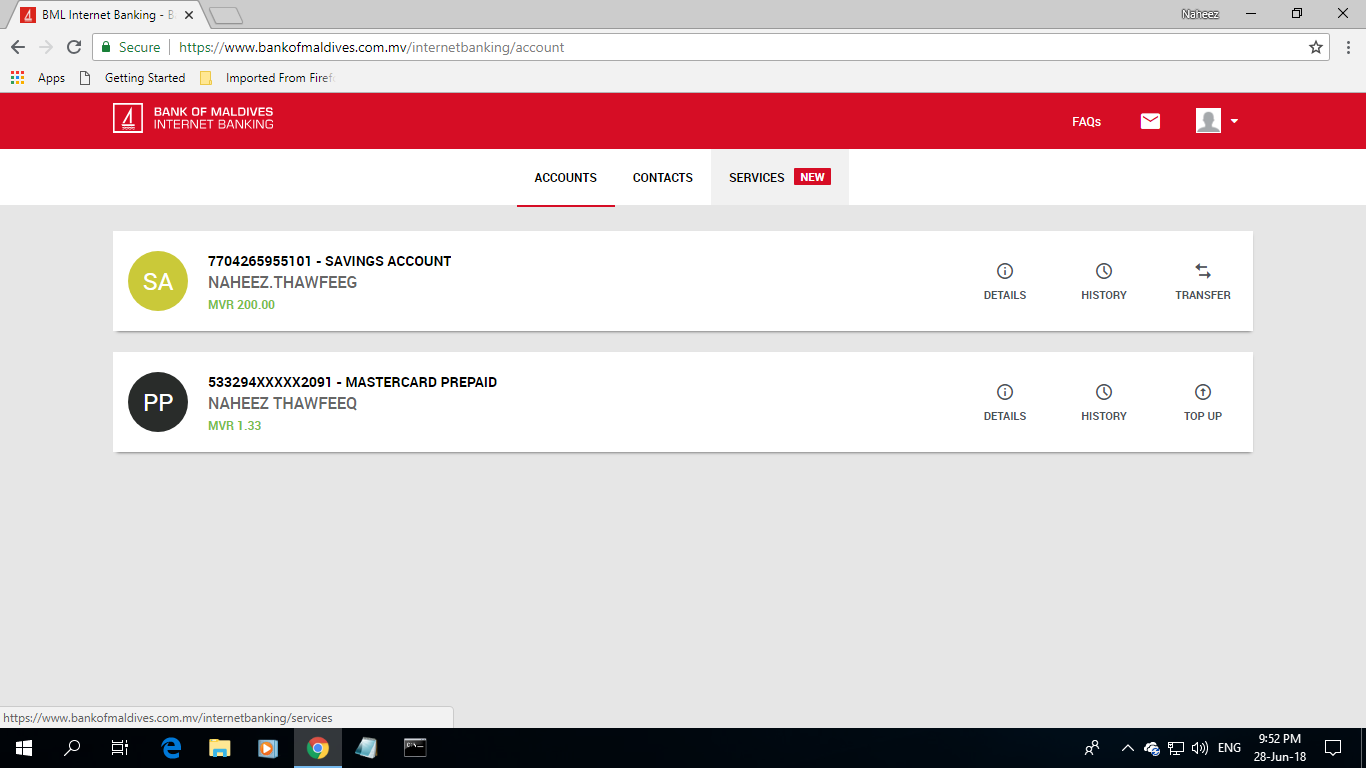The width and height of the screenshot is (1366, 768).
Task: View History of the Savings Account
Action: tap(1104, 281)
